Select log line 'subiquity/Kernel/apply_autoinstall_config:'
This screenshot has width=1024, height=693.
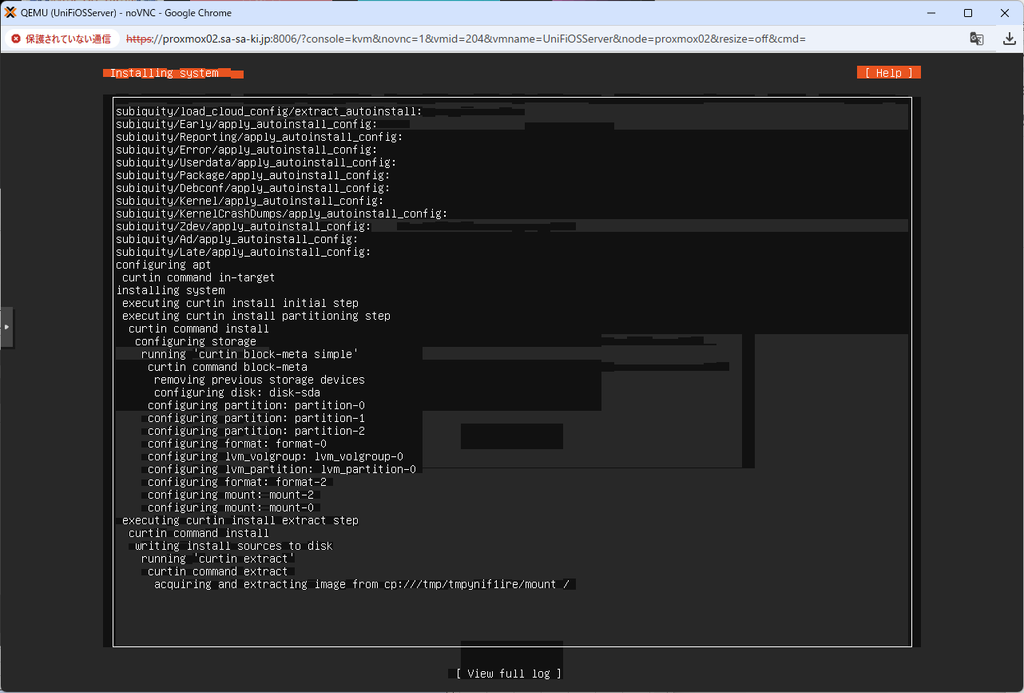249,201
